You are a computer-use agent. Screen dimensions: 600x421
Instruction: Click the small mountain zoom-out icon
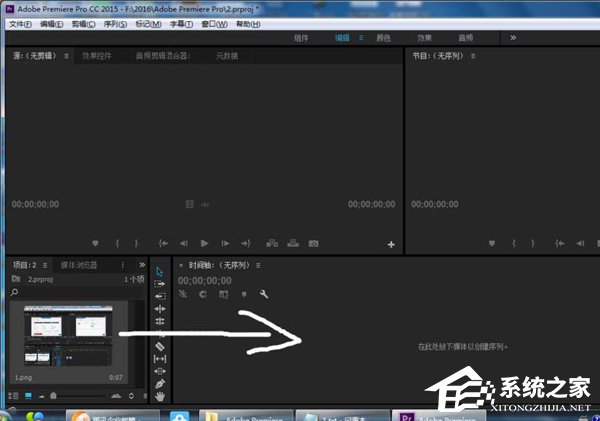coord(41,397)
